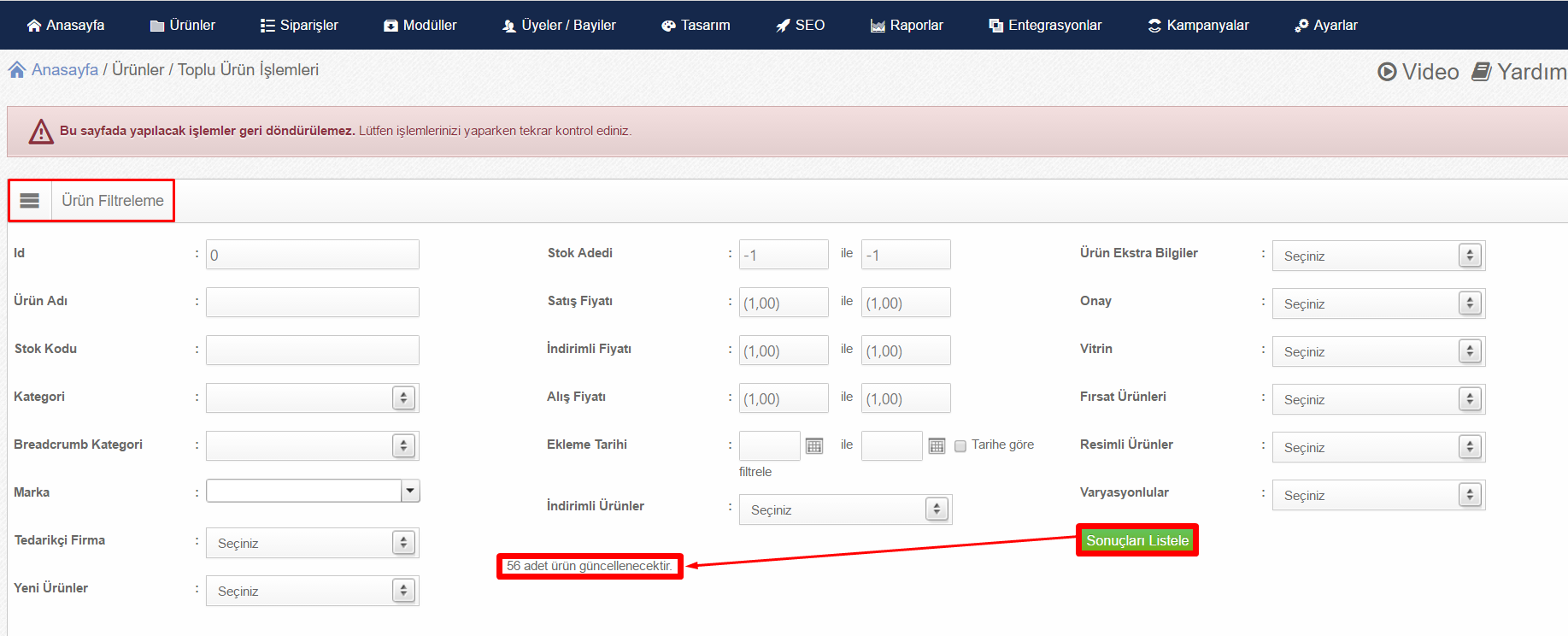The height and width of the screenshot is (636, 1568).
Task: Open the Video help link
Action: click(x=1418, y=72)
